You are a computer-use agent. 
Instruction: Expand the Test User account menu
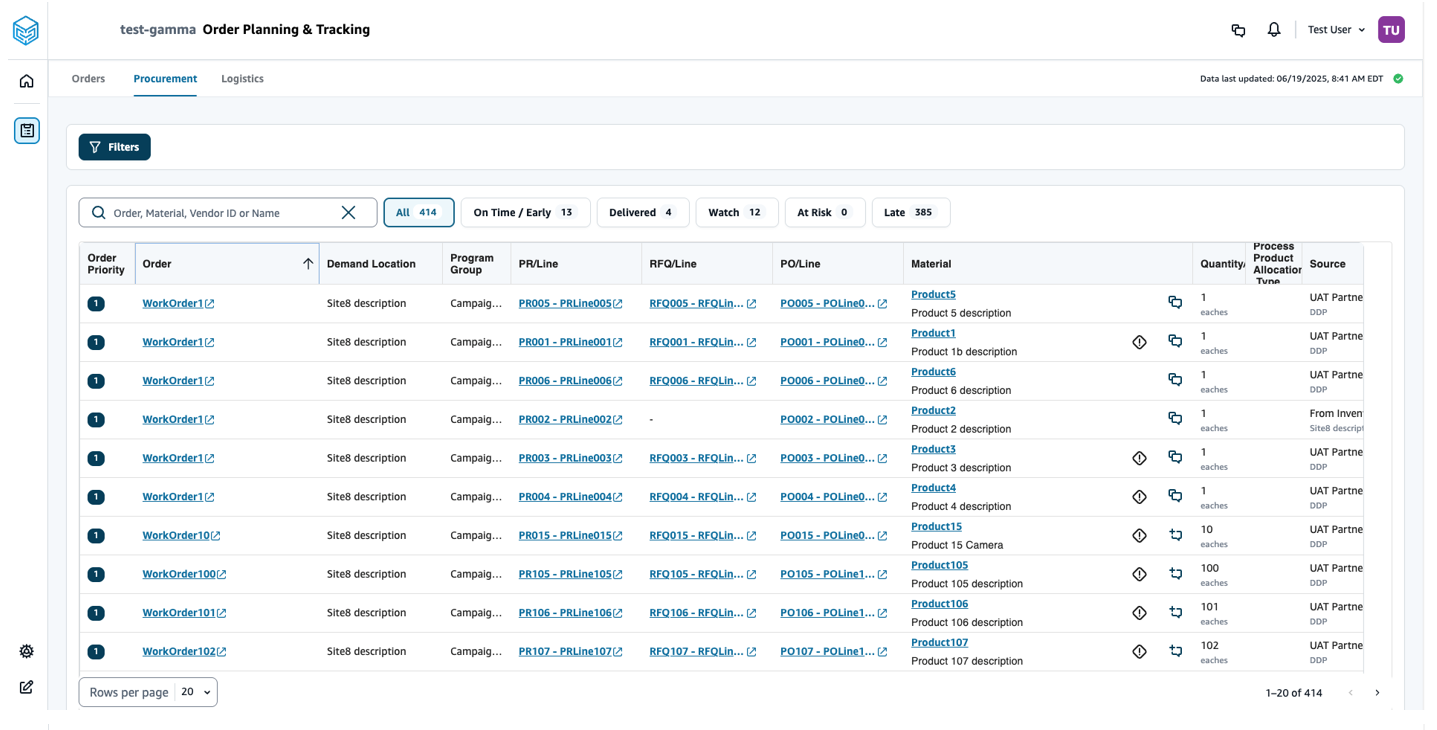click(1336, 30)
